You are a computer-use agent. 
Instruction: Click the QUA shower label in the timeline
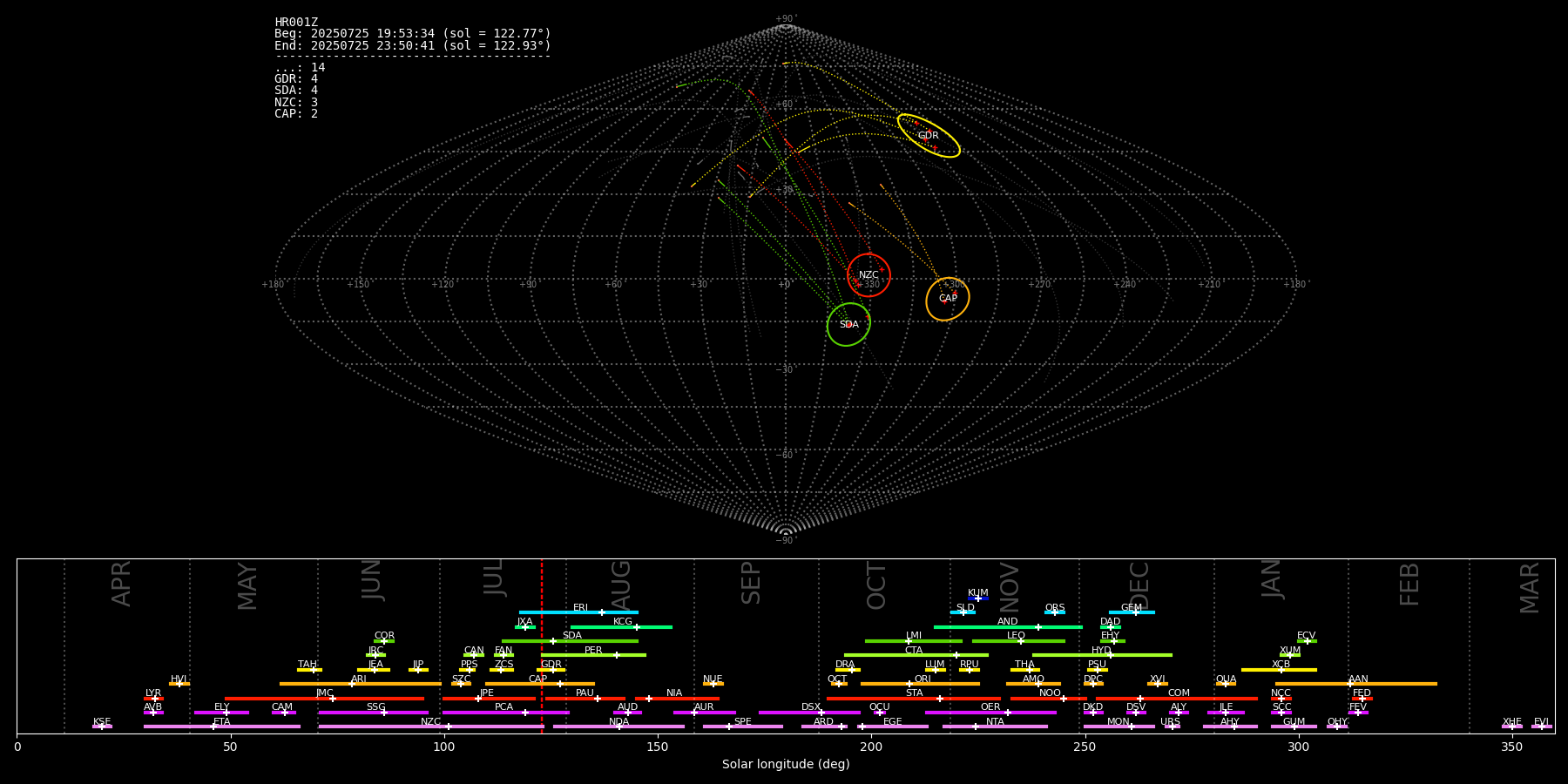1227,679
